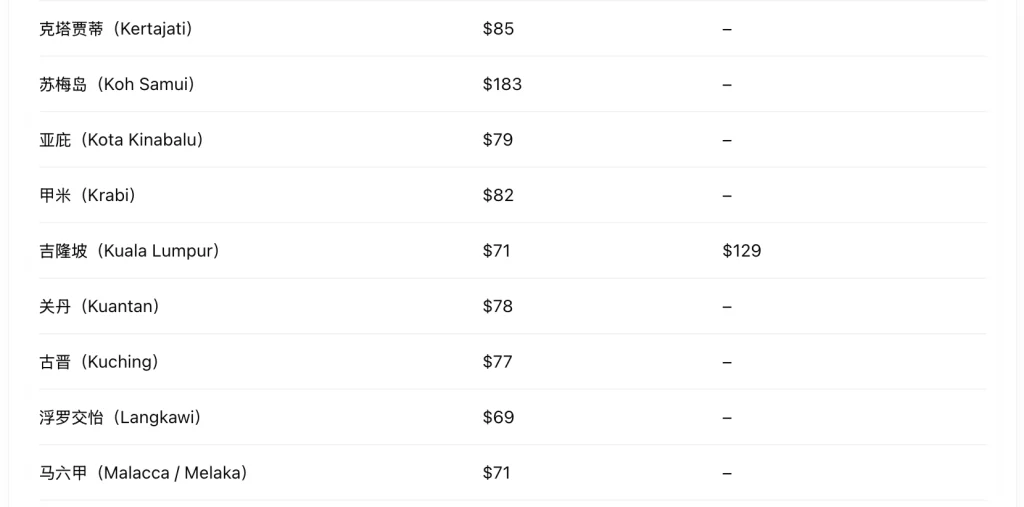This screenshot has height=507, width=1024.
Task: Click the $129 Kuala Lumpur price
Action: pyautogui.click(x=742, y=251)
